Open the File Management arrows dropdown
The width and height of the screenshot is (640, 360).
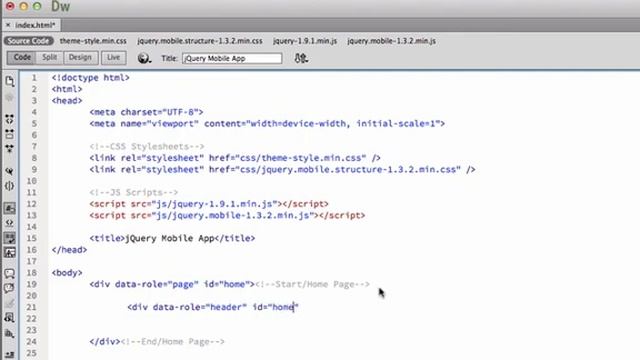coord(301,58)
